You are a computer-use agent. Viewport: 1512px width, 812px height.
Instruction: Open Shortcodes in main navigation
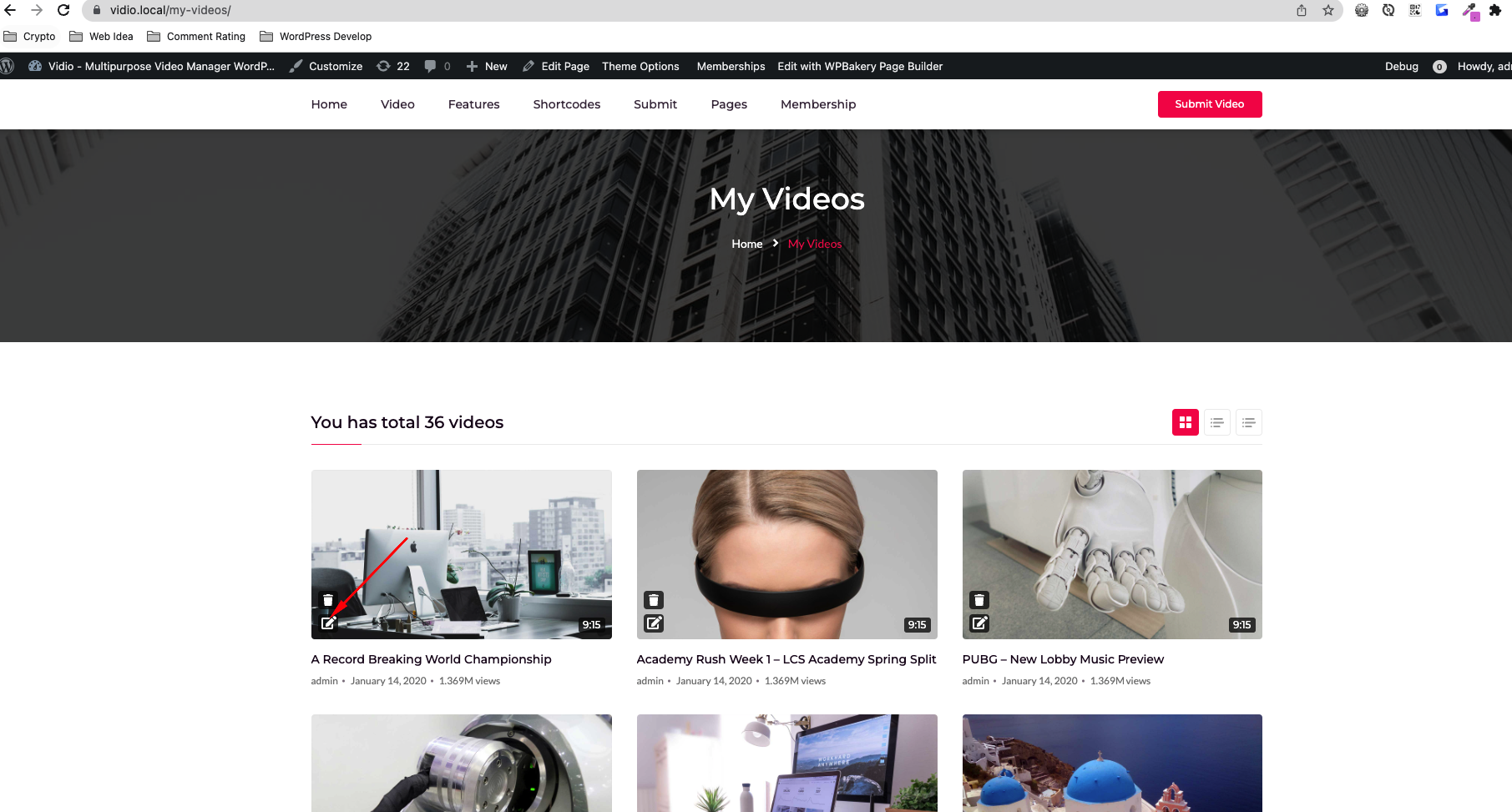click(x=567, y=104)
